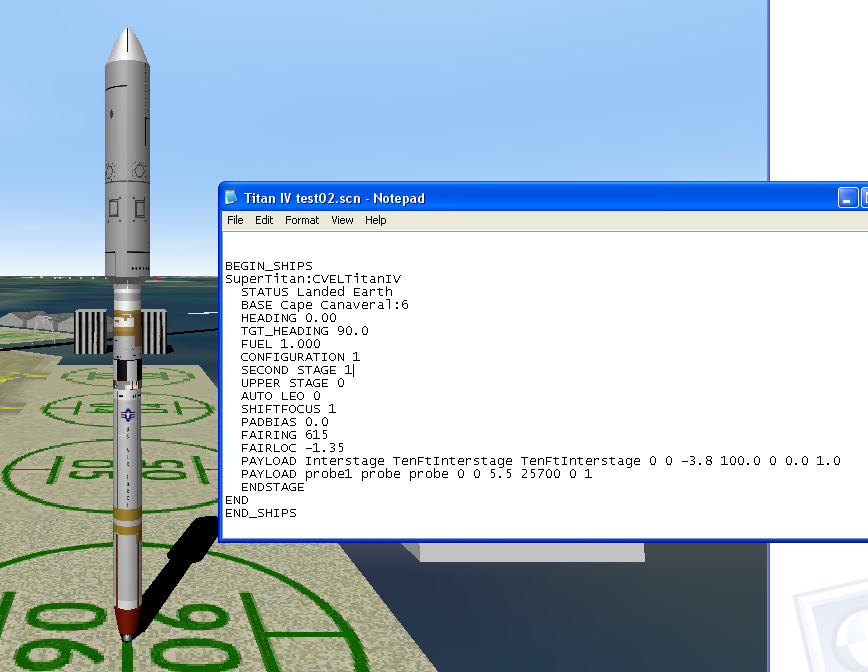Screen dimensions: 868x672
Task: Click the SuperTitan:CVELTitanIV line
Action: pos(313,279)
